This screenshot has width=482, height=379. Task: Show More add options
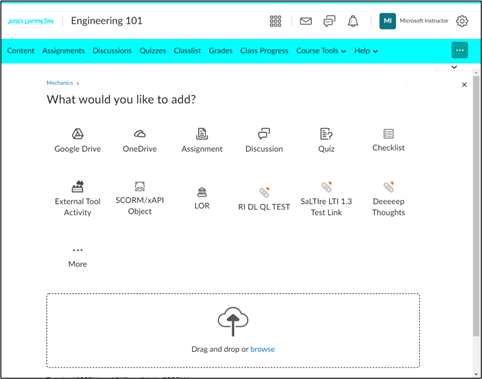tap(78, 258)
